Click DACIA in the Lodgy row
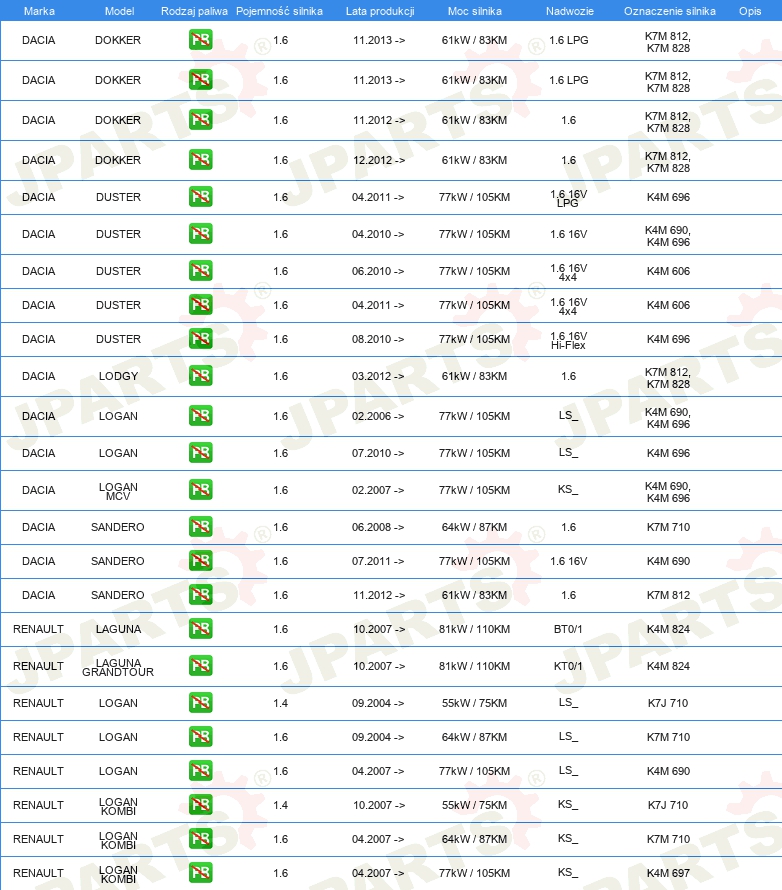The image size is (782, 890). [x=38, y=376]
